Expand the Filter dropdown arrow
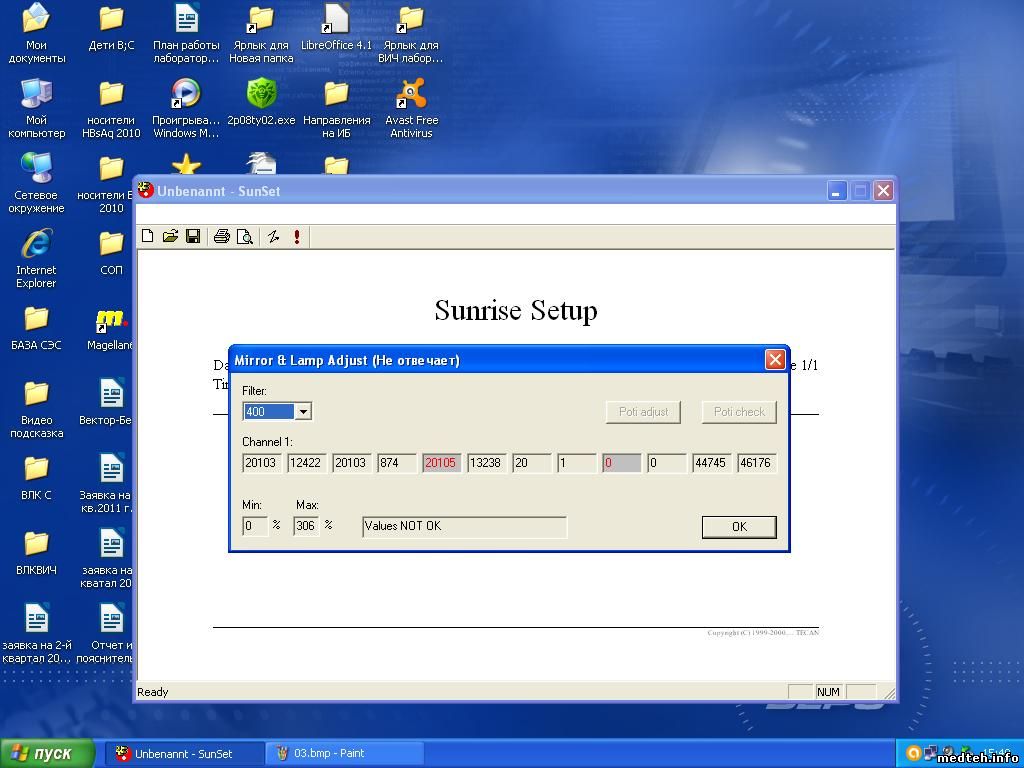Image resolution: width=1024 pixels, height=768 pixels. click(303, 412)
